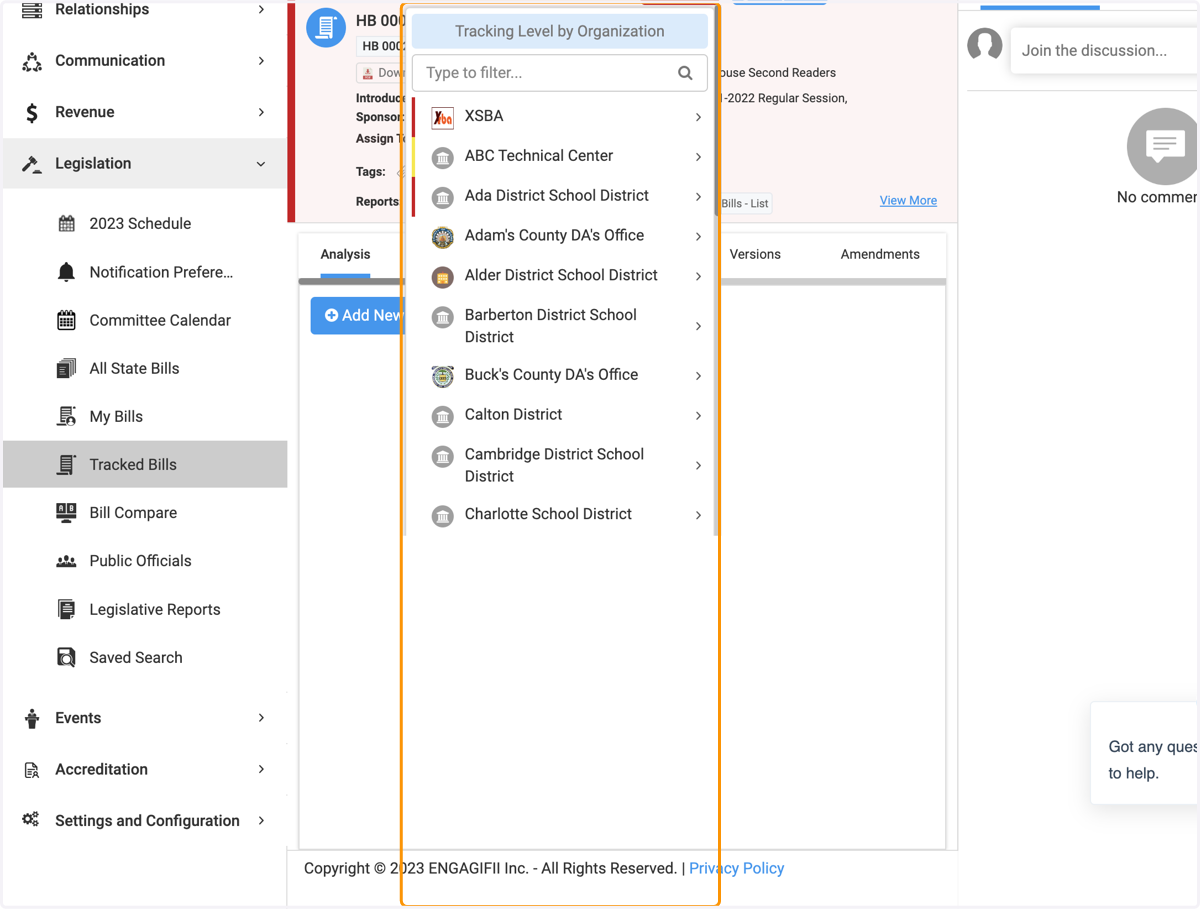Image resolution: width=1200 pixels, height=909 pixels.
Task: Expand Barberton District School District chevron
Action: coord(698,326)
